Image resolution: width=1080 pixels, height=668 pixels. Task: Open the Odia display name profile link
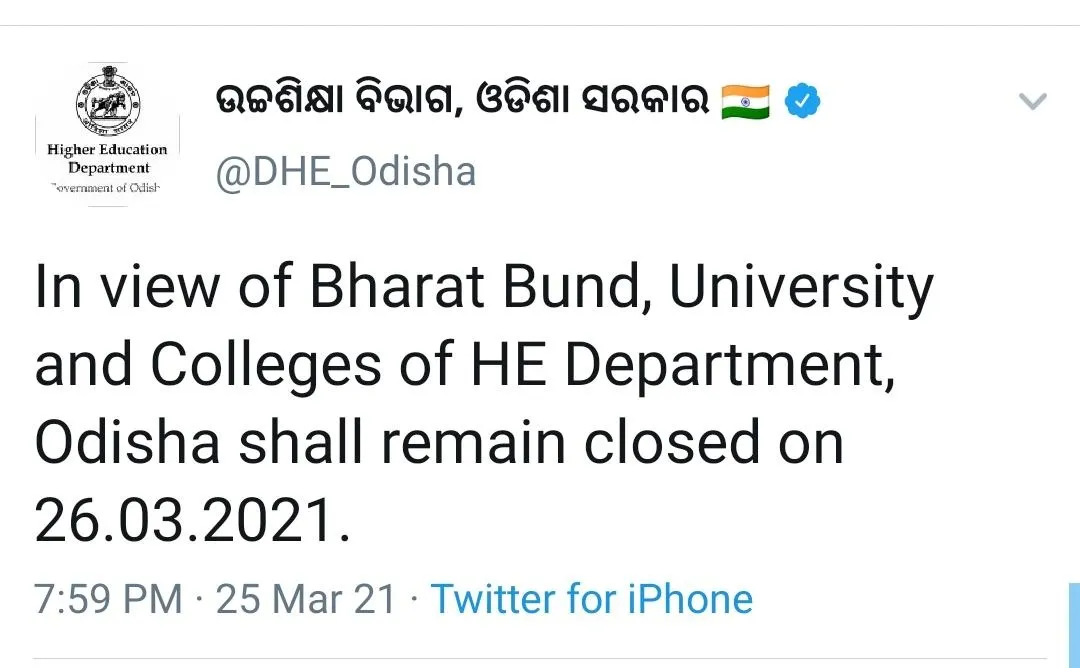point(462,101)
